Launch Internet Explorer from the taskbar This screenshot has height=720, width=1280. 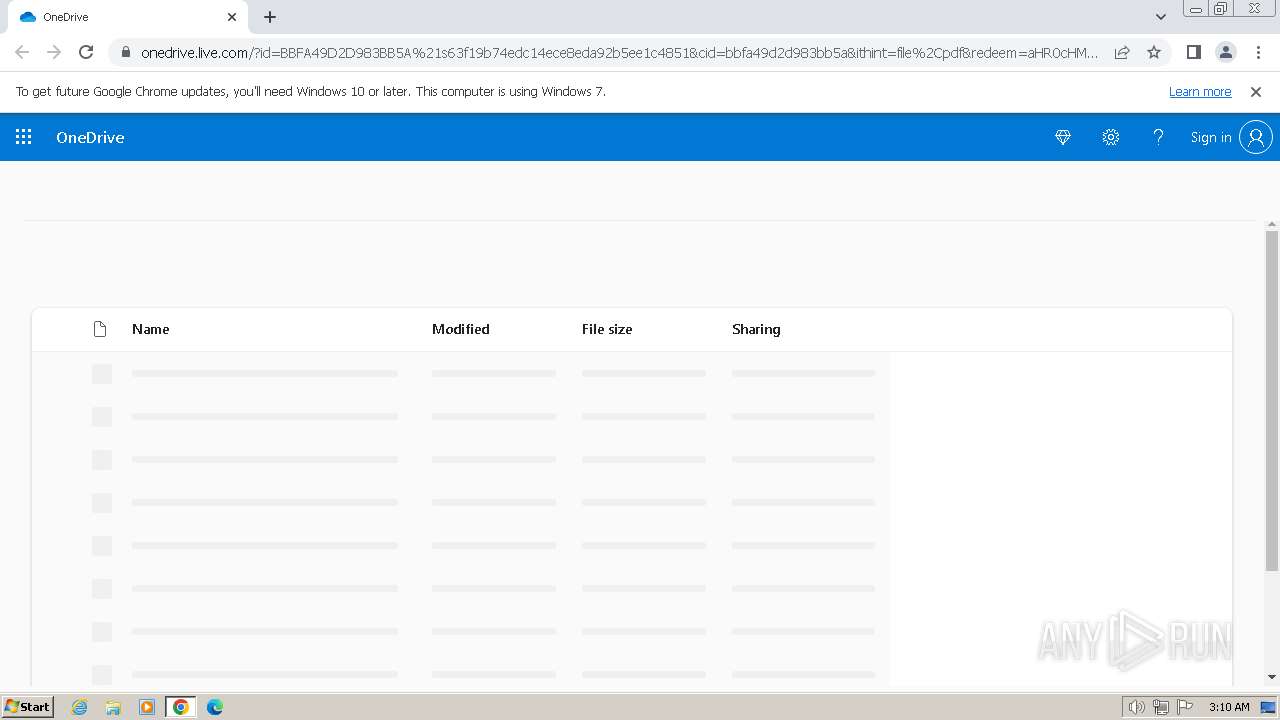click(x=79, y=707)
